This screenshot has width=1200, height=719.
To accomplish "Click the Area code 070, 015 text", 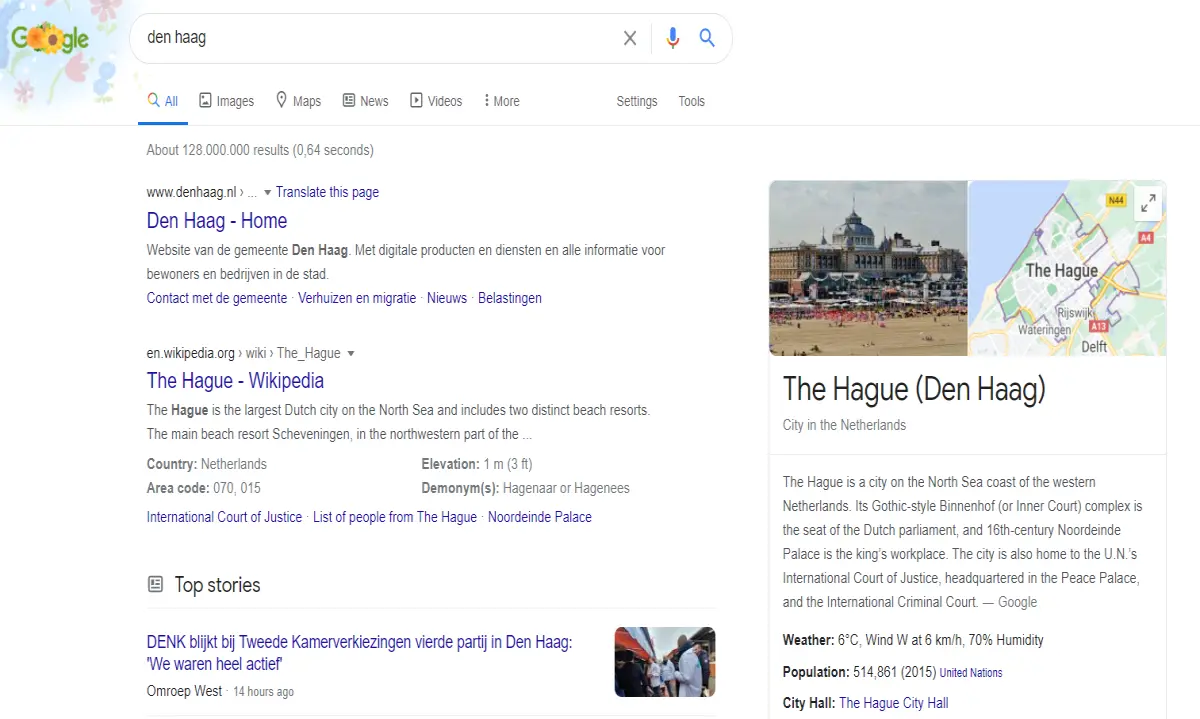I will pos(204,488).
